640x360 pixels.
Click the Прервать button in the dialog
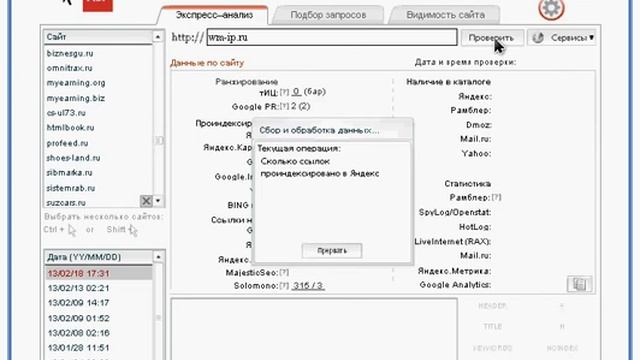[x=331, y=251]
